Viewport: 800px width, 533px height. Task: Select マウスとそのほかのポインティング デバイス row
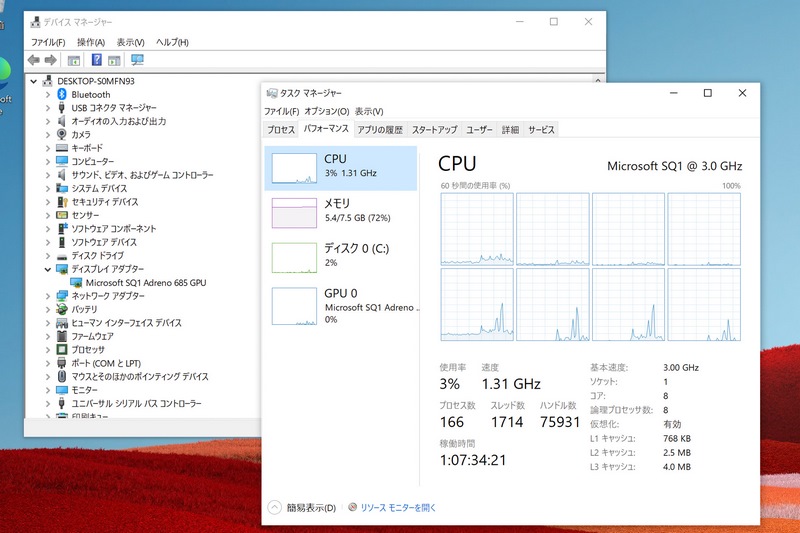pos(139,377)
